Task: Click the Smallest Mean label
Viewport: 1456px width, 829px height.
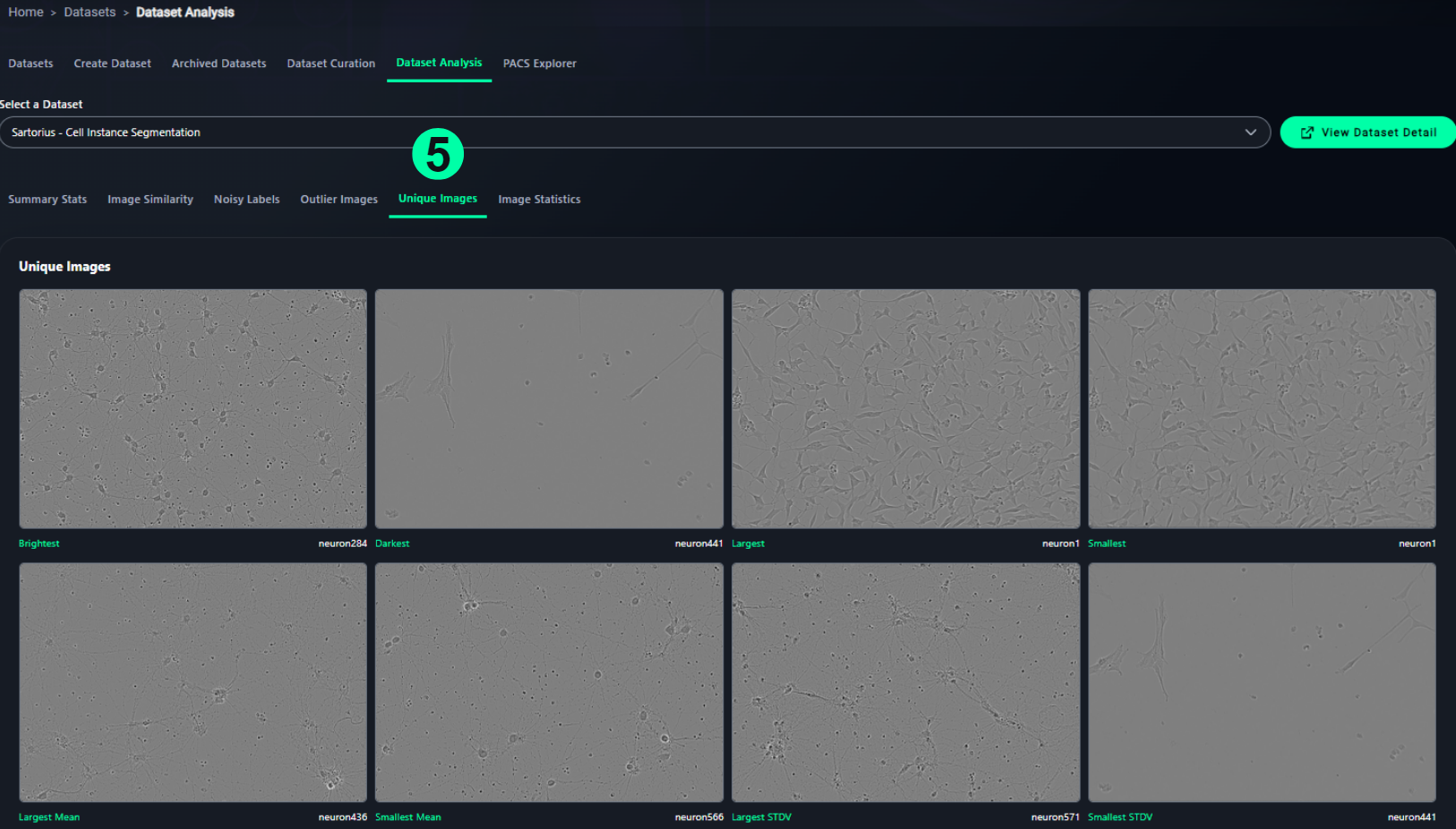Action: pos(407,817)
